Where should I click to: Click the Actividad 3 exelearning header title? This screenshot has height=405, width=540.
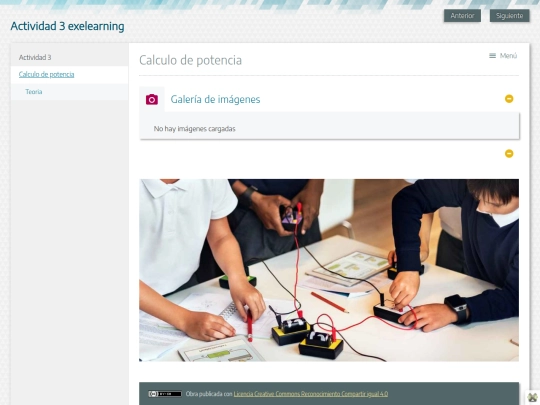68,26
